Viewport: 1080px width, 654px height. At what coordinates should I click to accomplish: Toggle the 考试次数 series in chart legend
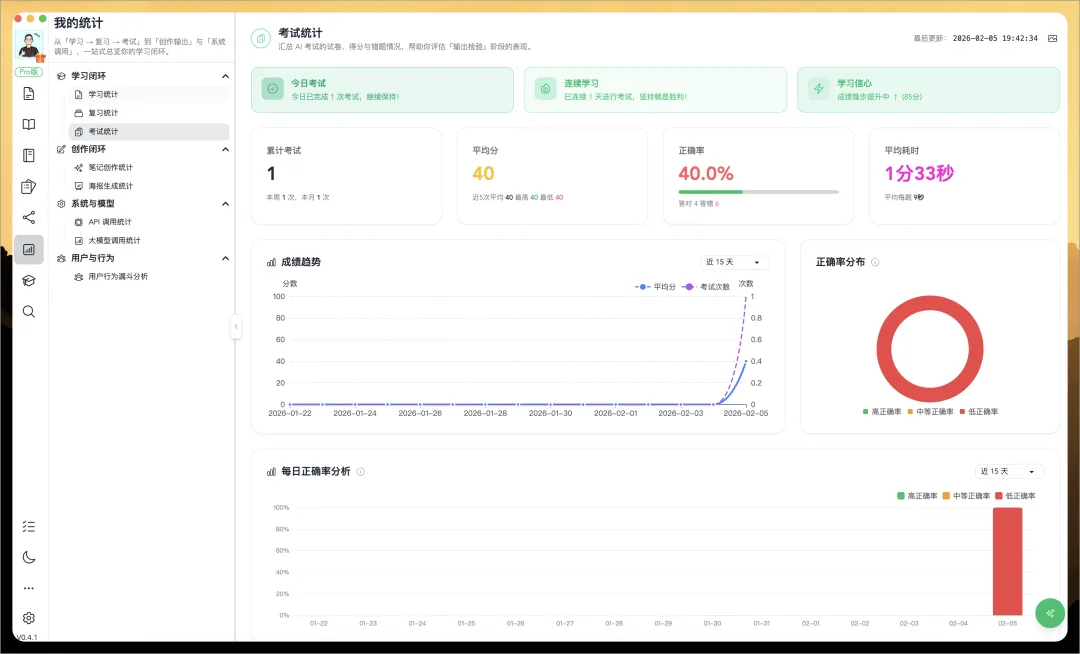(706, 287)
